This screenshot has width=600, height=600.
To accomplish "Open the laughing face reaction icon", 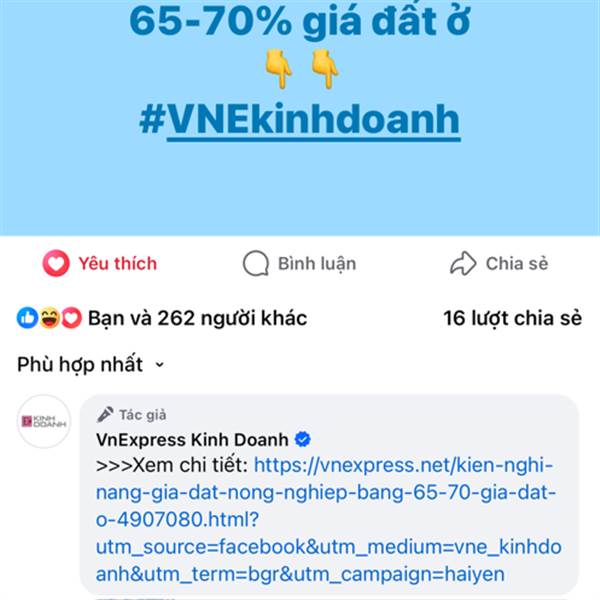I will pos(50,318).
